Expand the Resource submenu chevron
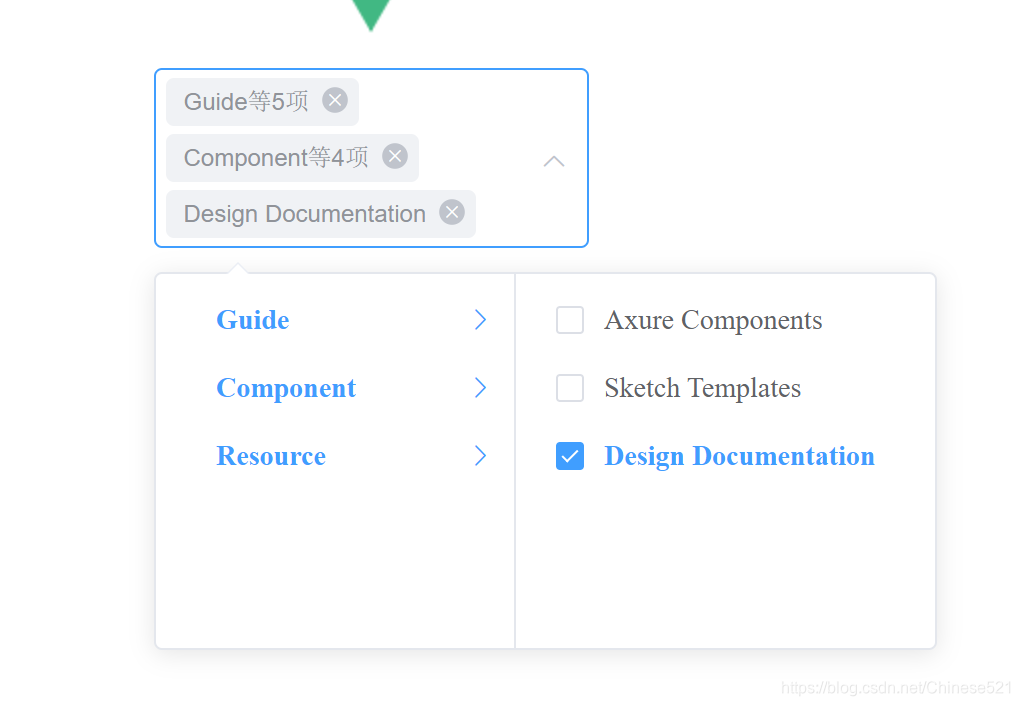1020x706 pixels. point(480,455)
